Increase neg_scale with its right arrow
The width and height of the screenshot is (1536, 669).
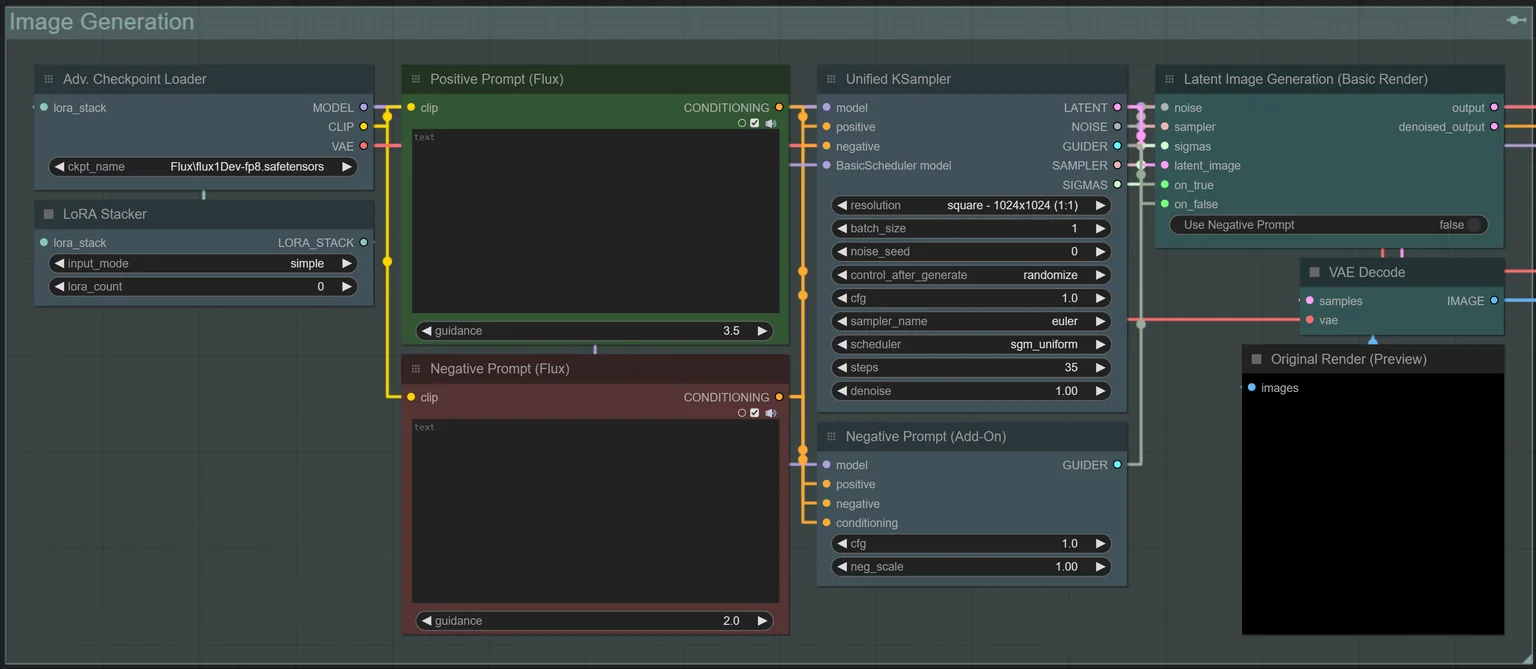[x=1100, y=567]
